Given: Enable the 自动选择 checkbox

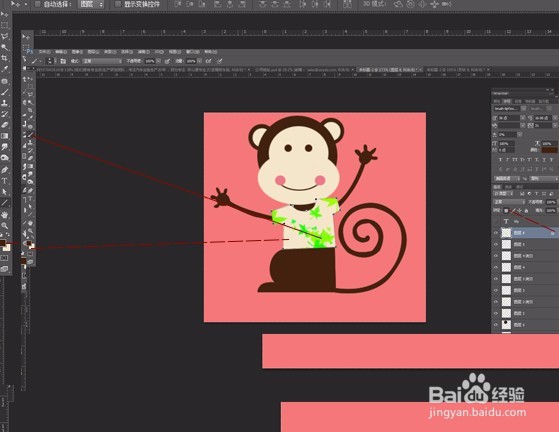Looking at the screenshot, I should click(x=37, y=4).
